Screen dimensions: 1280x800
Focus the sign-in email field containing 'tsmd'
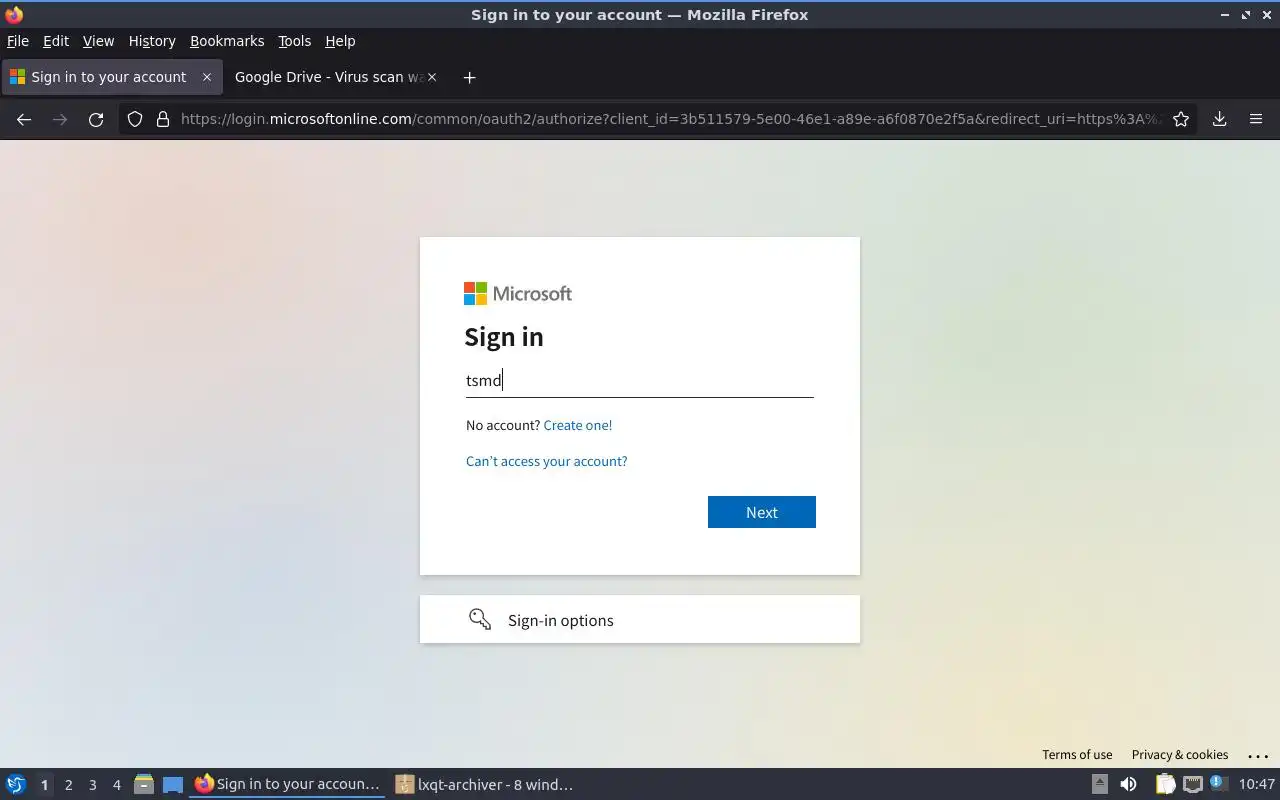pyautogui.click(x=640, y=380)
